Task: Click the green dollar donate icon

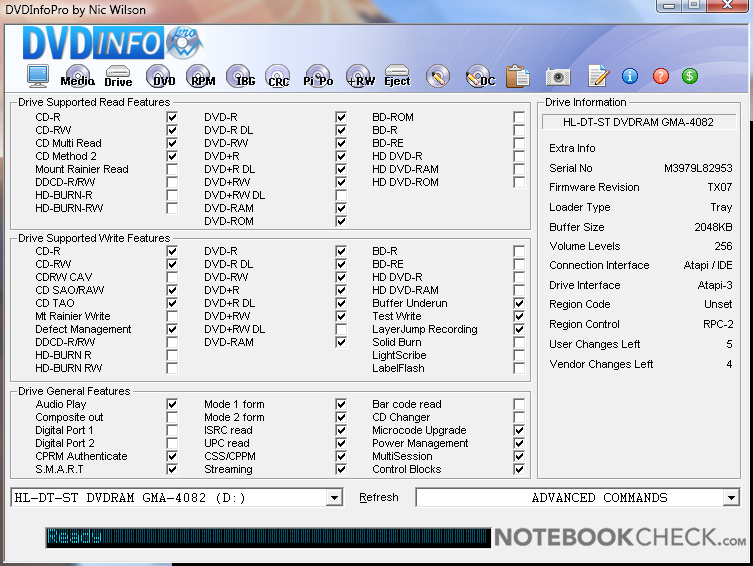Action: click(x=690, y=76)
